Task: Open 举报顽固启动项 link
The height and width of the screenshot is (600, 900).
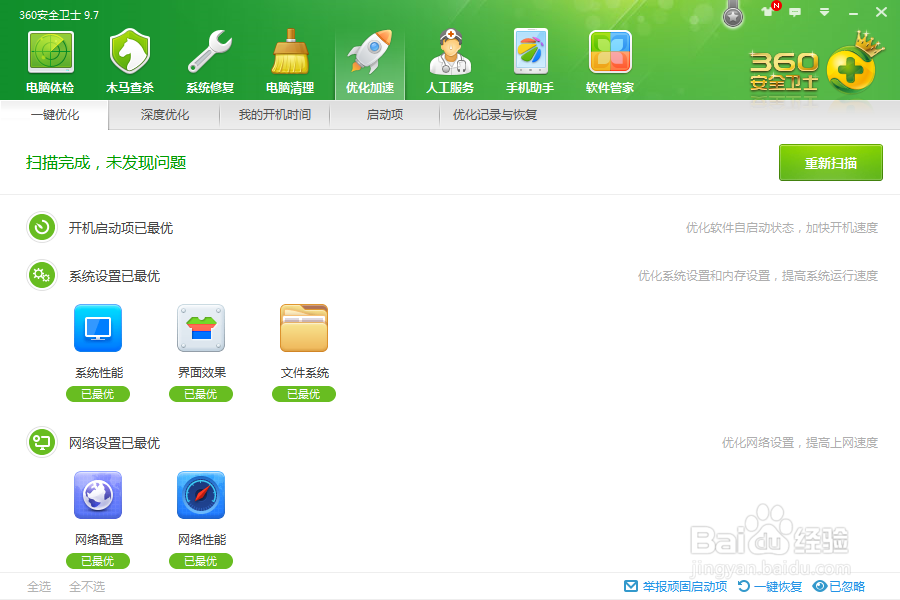Action: coord(685,586)
